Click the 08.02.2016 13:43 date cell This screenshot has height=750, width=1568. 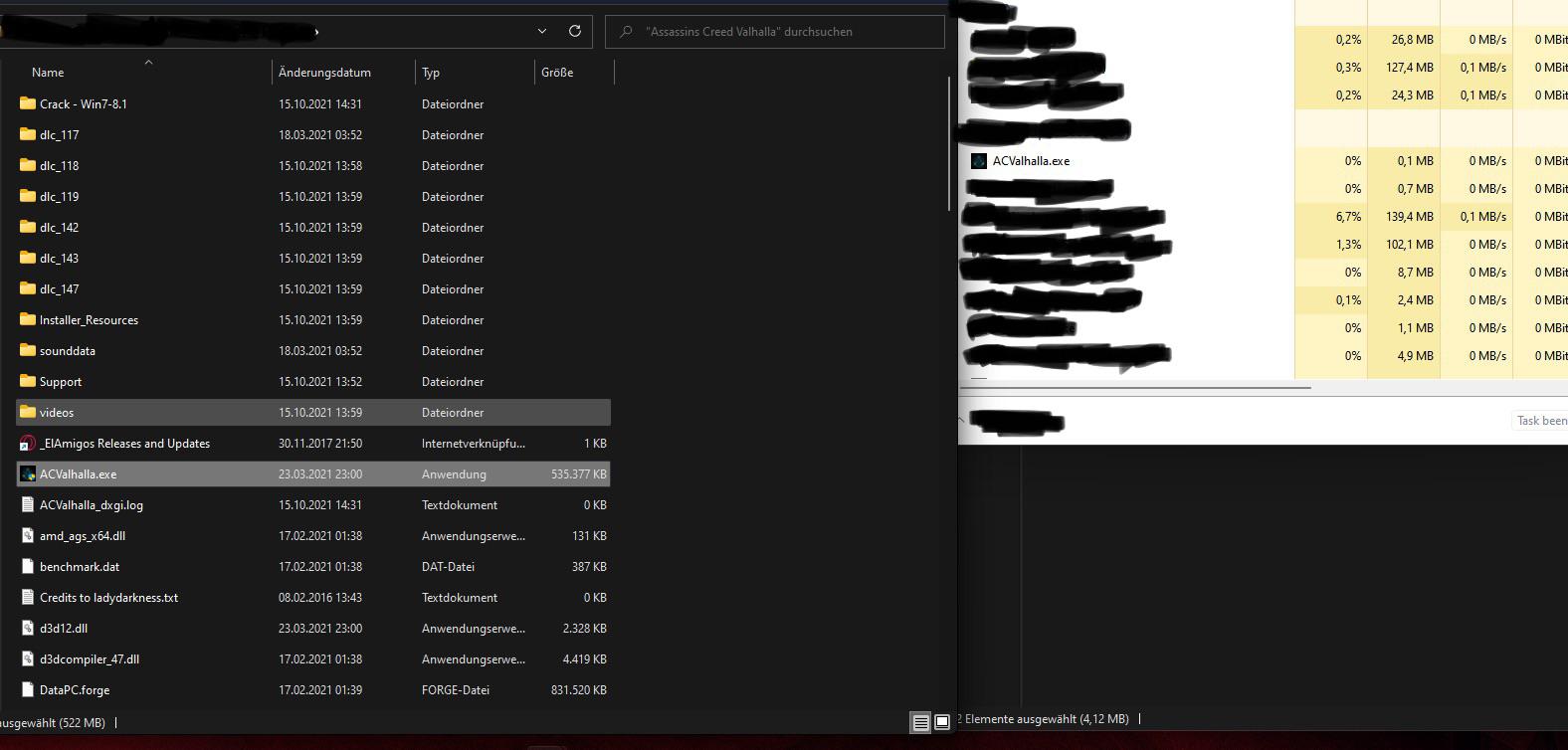(x=320, y=598)
